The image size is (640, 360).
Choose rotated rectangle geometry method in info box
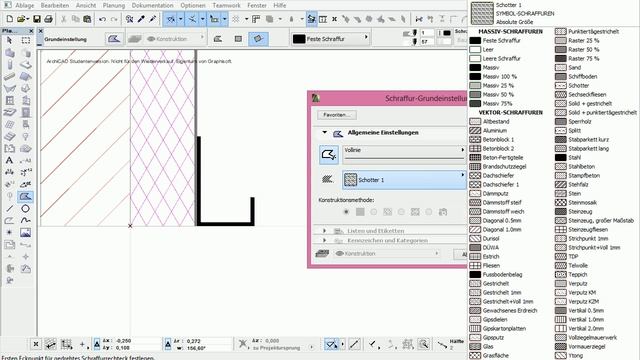point(258,39)
